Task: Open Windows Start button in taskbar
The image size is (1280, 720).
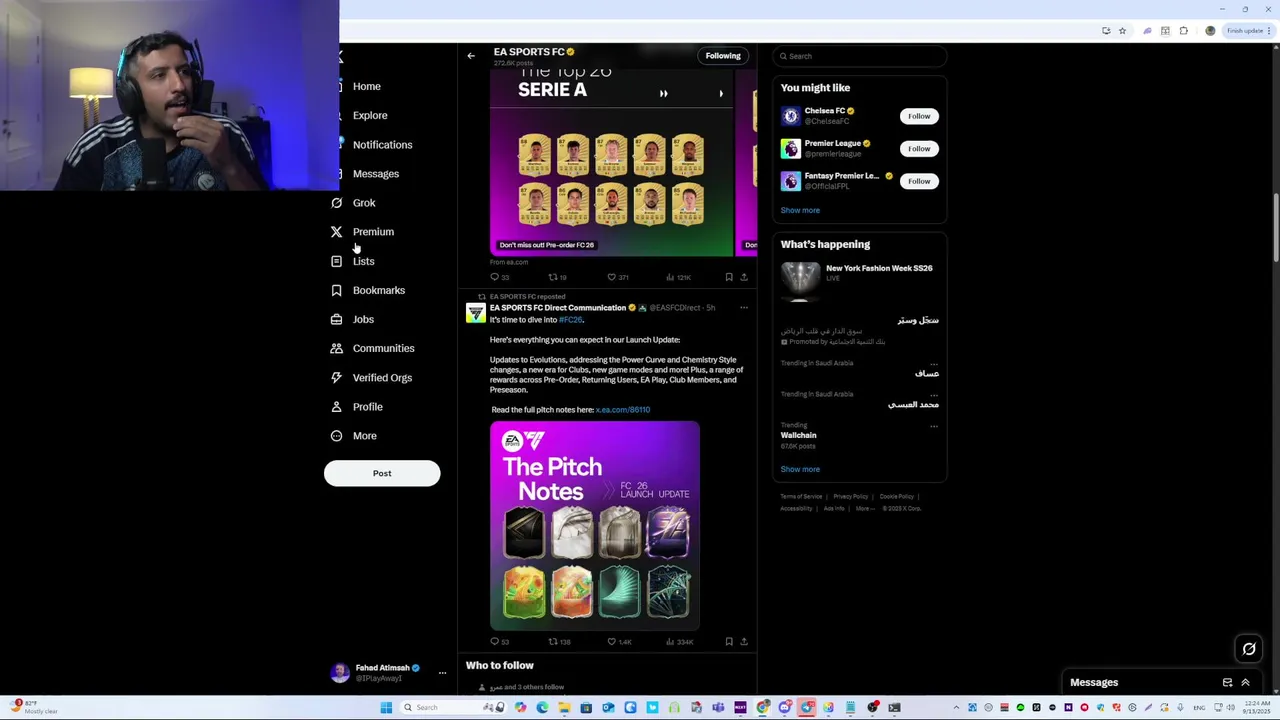Action: (386, 708)
